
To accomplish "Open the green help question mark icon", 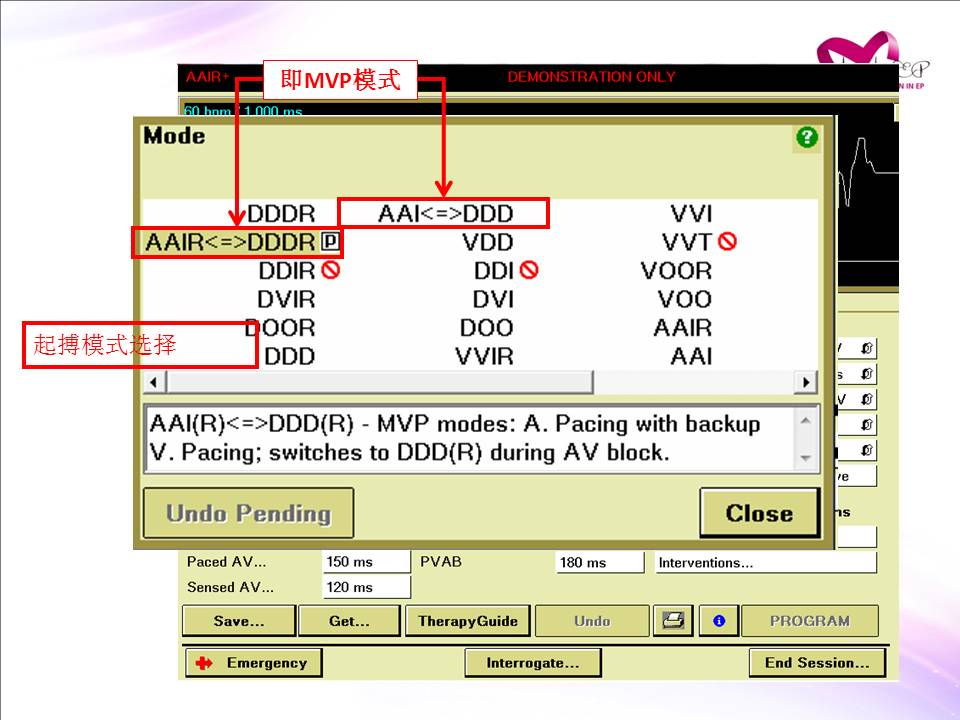I will (806, 137).
